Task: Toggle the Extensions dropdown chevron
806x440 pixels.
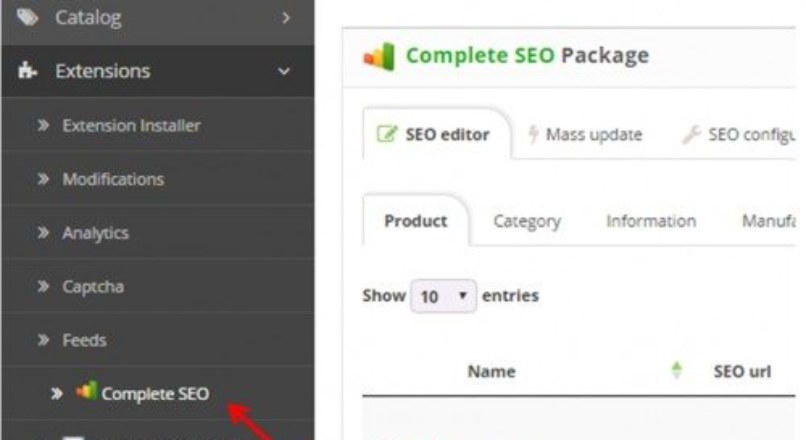Action: 284,71
